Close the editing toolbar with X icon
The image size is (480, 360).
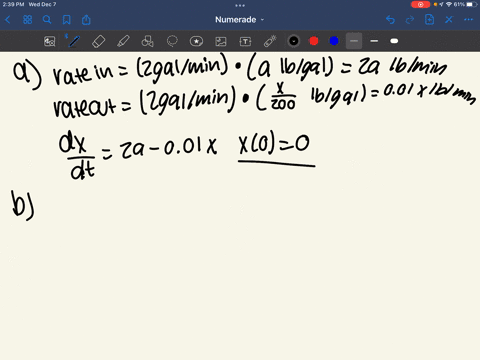(x=449, y=20)
